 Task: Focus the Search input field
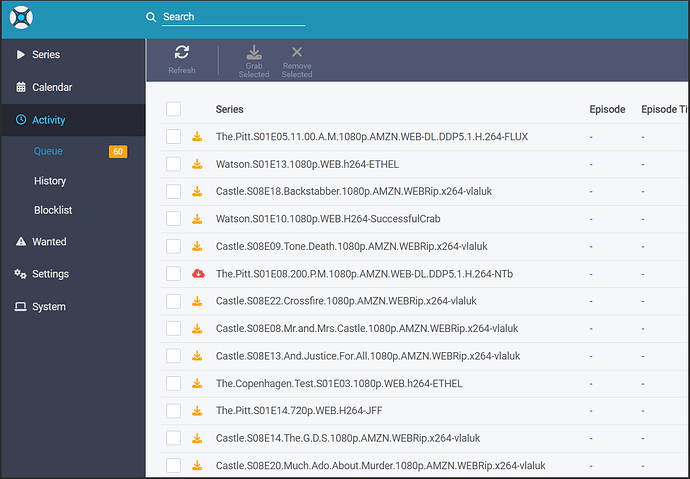coord(232,17)
